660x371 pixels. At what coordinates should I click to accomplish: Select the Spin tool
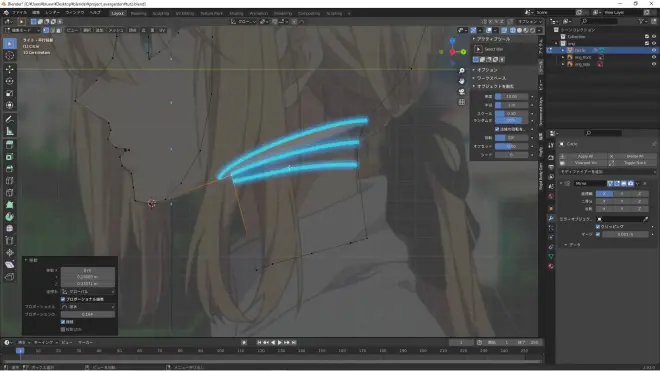tap(10, 217)
